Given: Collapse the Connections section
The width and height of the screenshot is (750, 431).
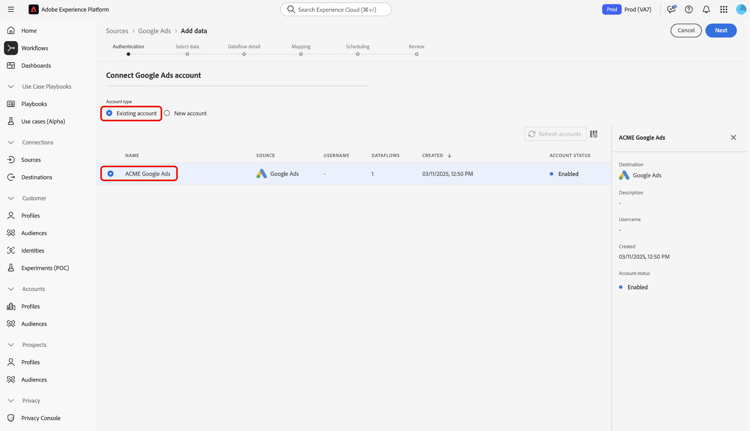Looking at the screenshot, I should [11, 143].
